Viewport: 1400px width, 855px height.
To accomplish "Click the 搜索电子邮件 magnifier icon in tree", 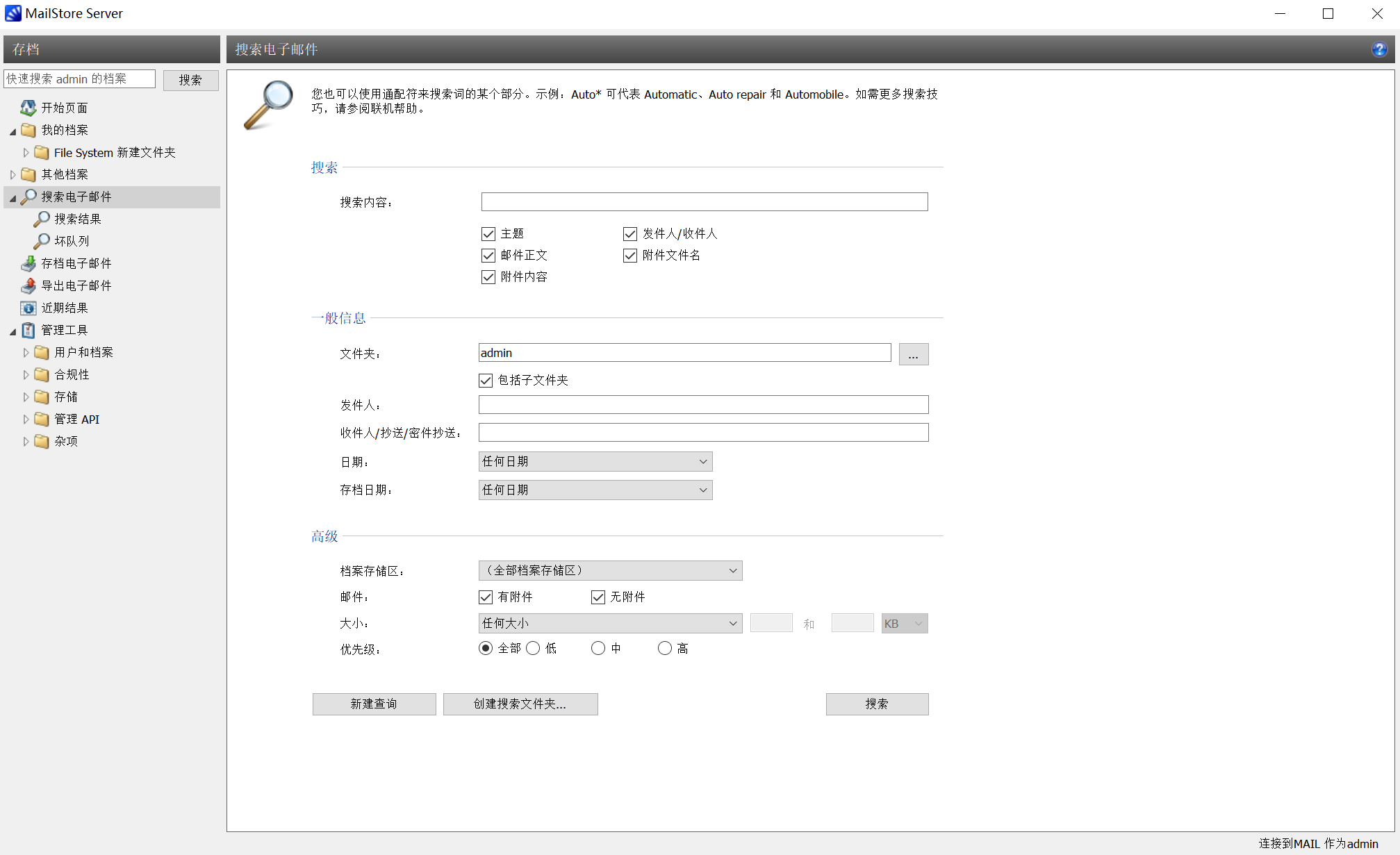I will [28, 197].
